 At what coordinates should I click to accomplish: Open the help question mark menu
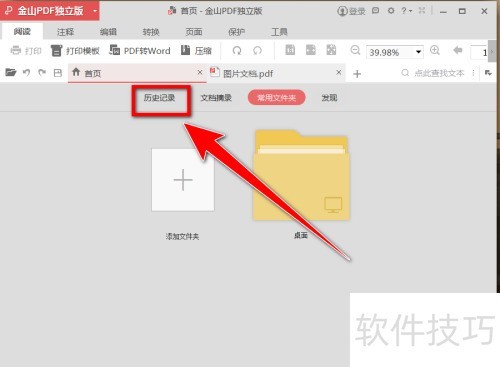[x=406, y=11]
